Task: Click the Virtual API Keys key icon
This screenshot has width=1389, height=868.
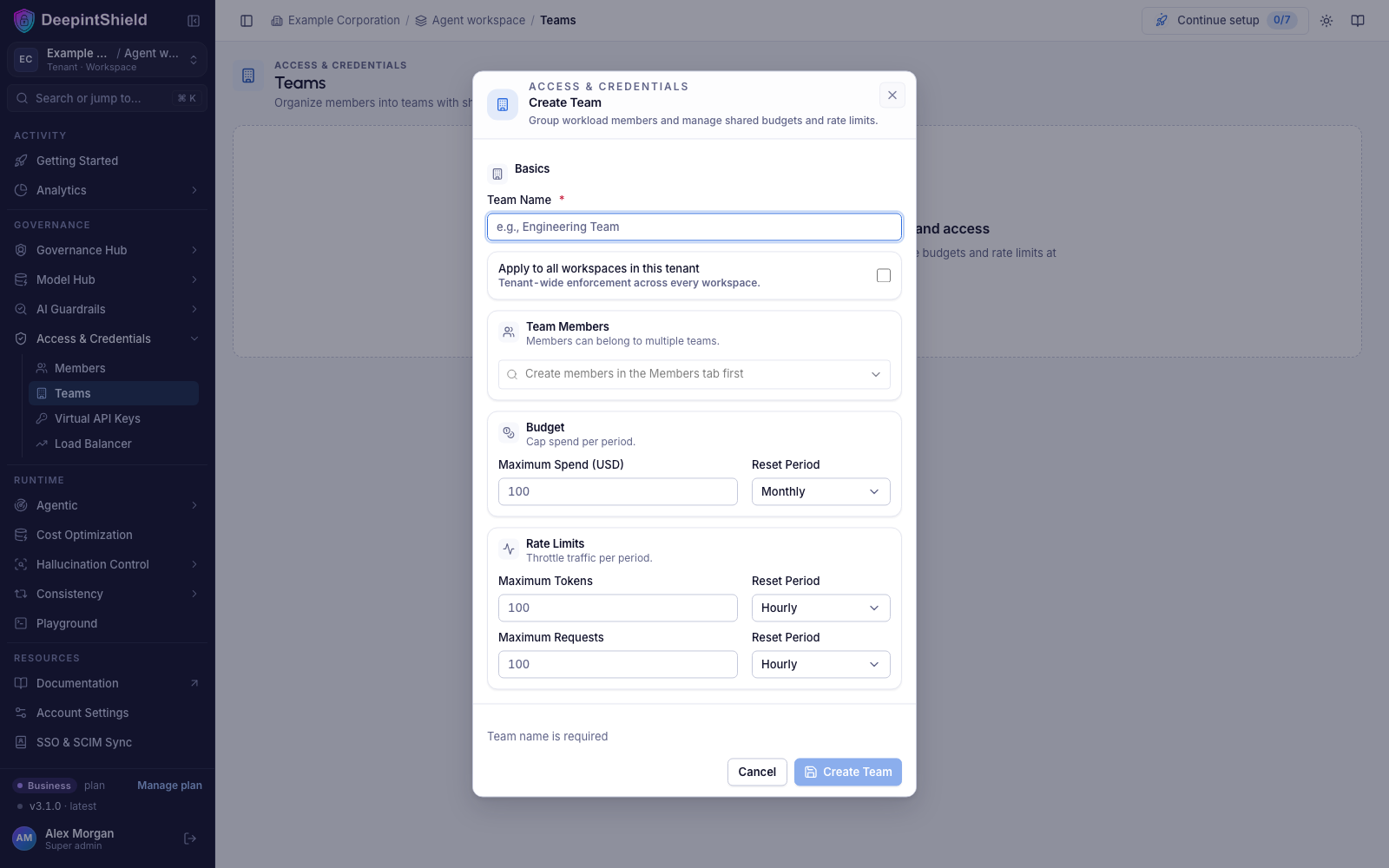Action: [x=42, y=418]
